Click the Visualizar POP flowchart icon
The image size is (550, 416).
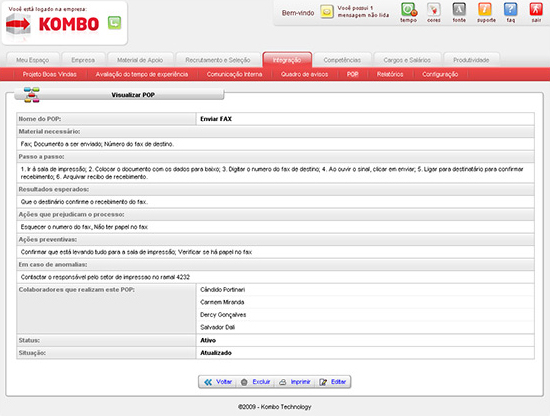coord(32,95)
